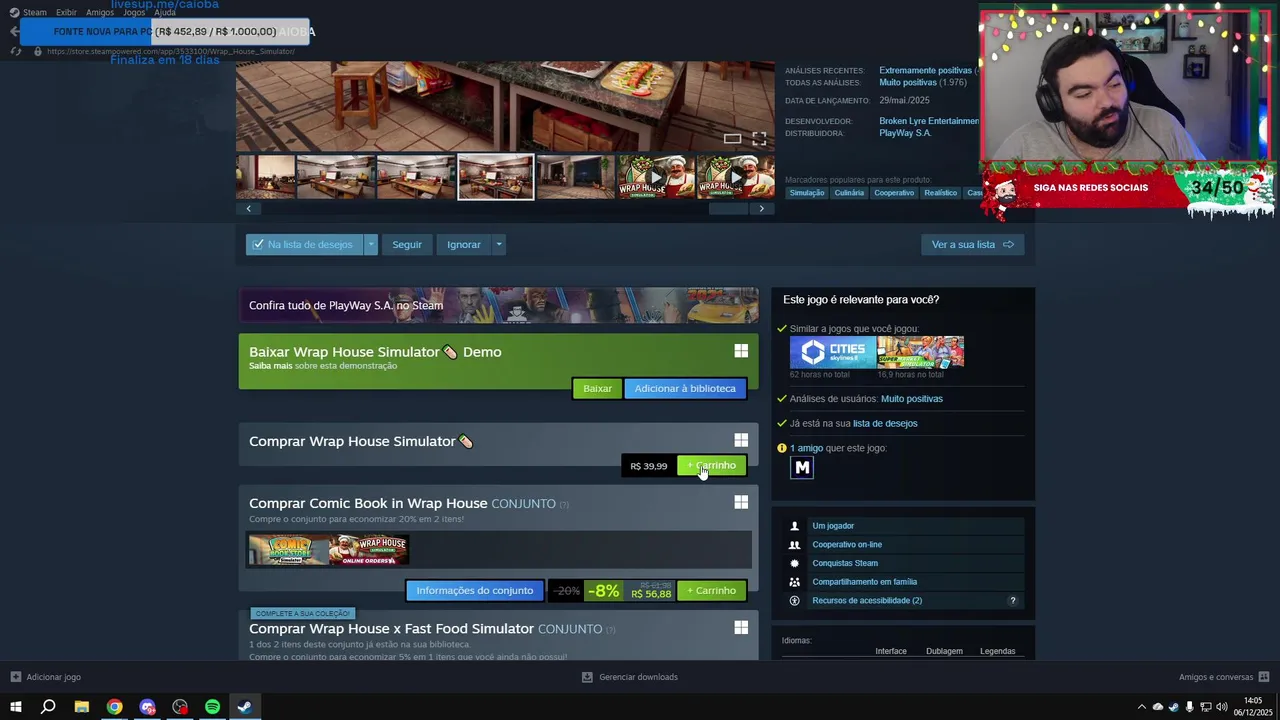This screenshot has height=720, width=1280.
Task: Click the Conquistas Steam star icon
Action: tap(795, 563)
